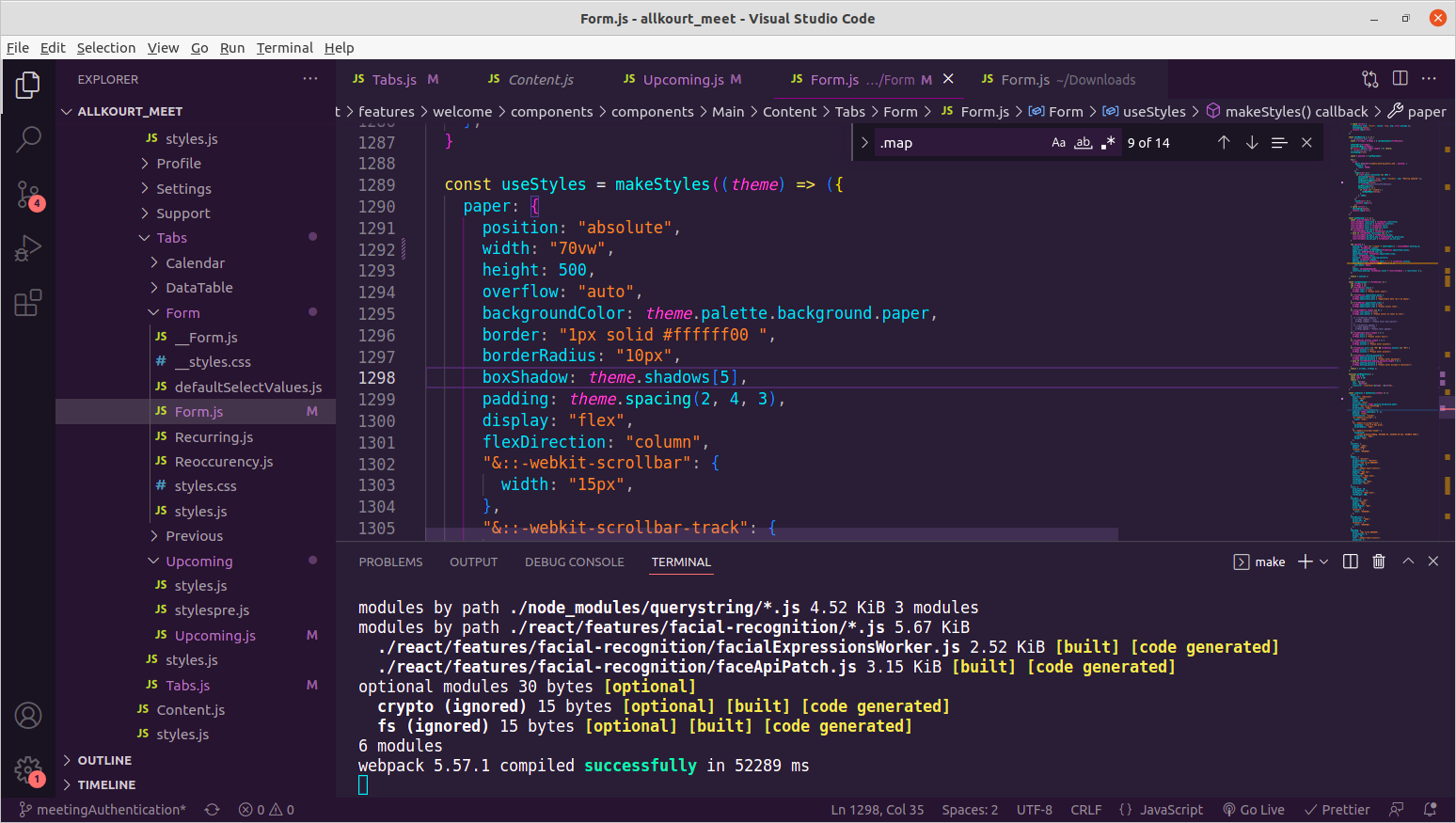
Task: Open Source Control view with 4 changes
Action: tap(28, 195)
